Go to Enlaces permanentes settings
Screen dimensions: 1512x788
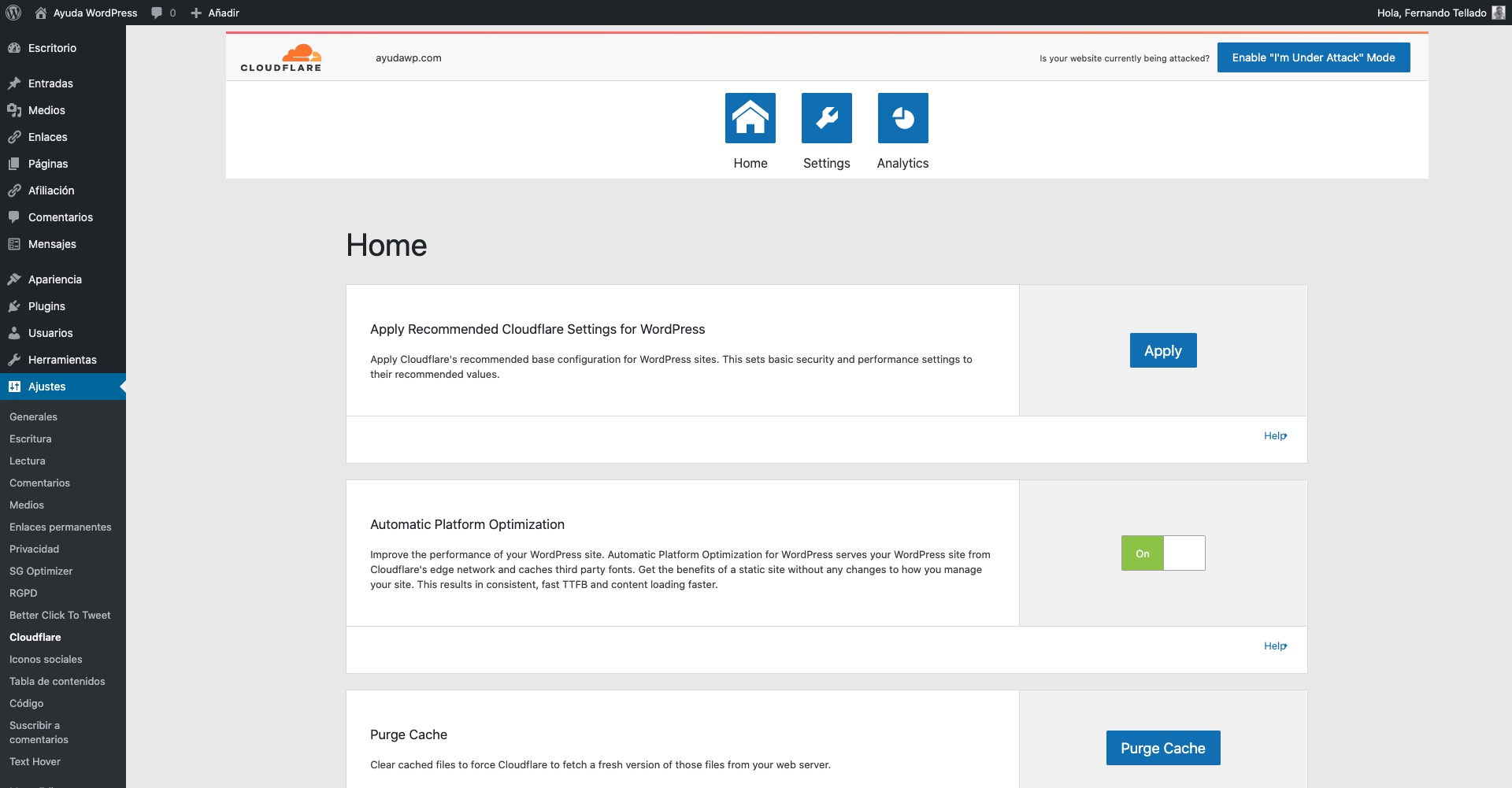[x=61, y=527]
